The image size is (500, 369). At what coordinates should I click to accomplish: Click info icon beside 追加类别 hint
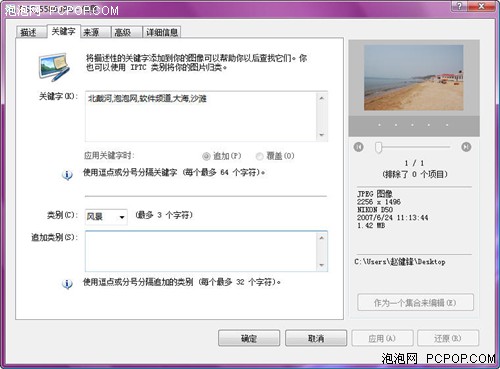pyautogui.click(x=67, y=284)
